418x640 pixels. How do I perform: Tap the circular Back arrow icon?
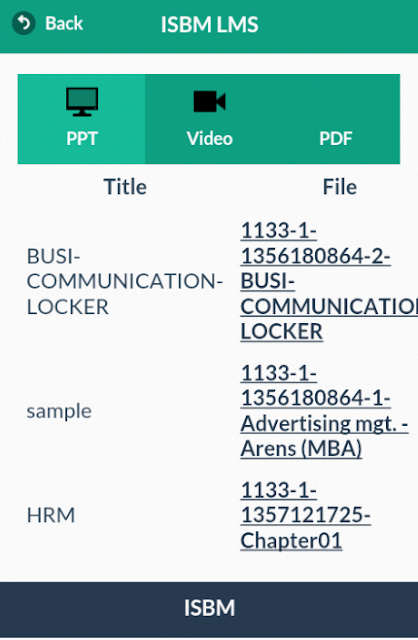click(x=24, y=23)
